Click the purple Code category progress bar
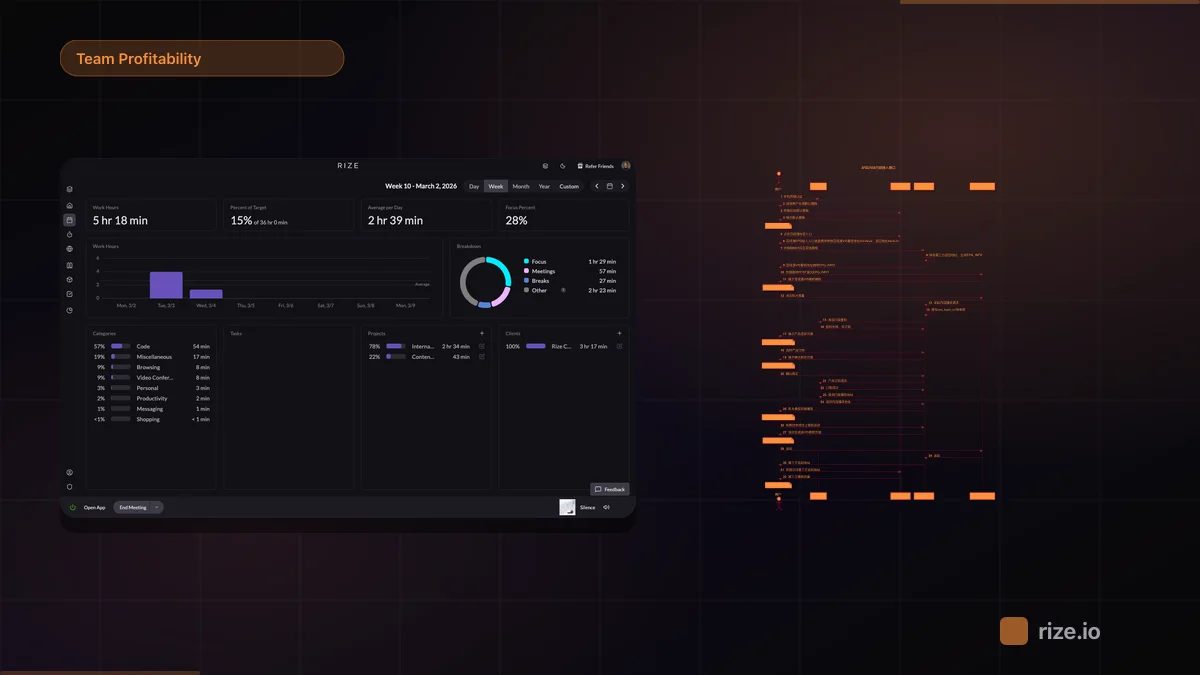Viewport: 1200px width, 675px height. tap(117, 345)
